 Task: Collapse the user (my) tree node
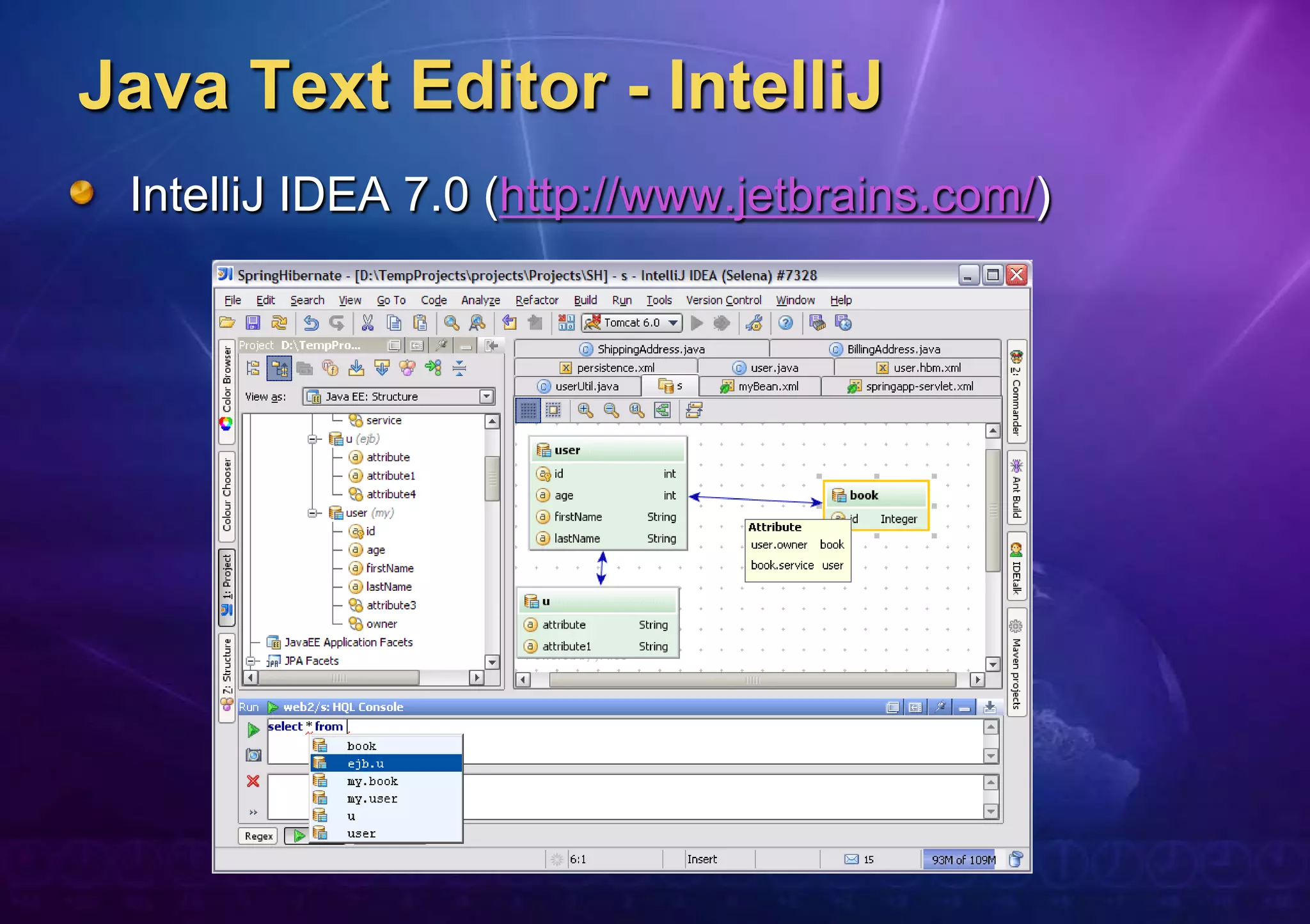point(313,513)
